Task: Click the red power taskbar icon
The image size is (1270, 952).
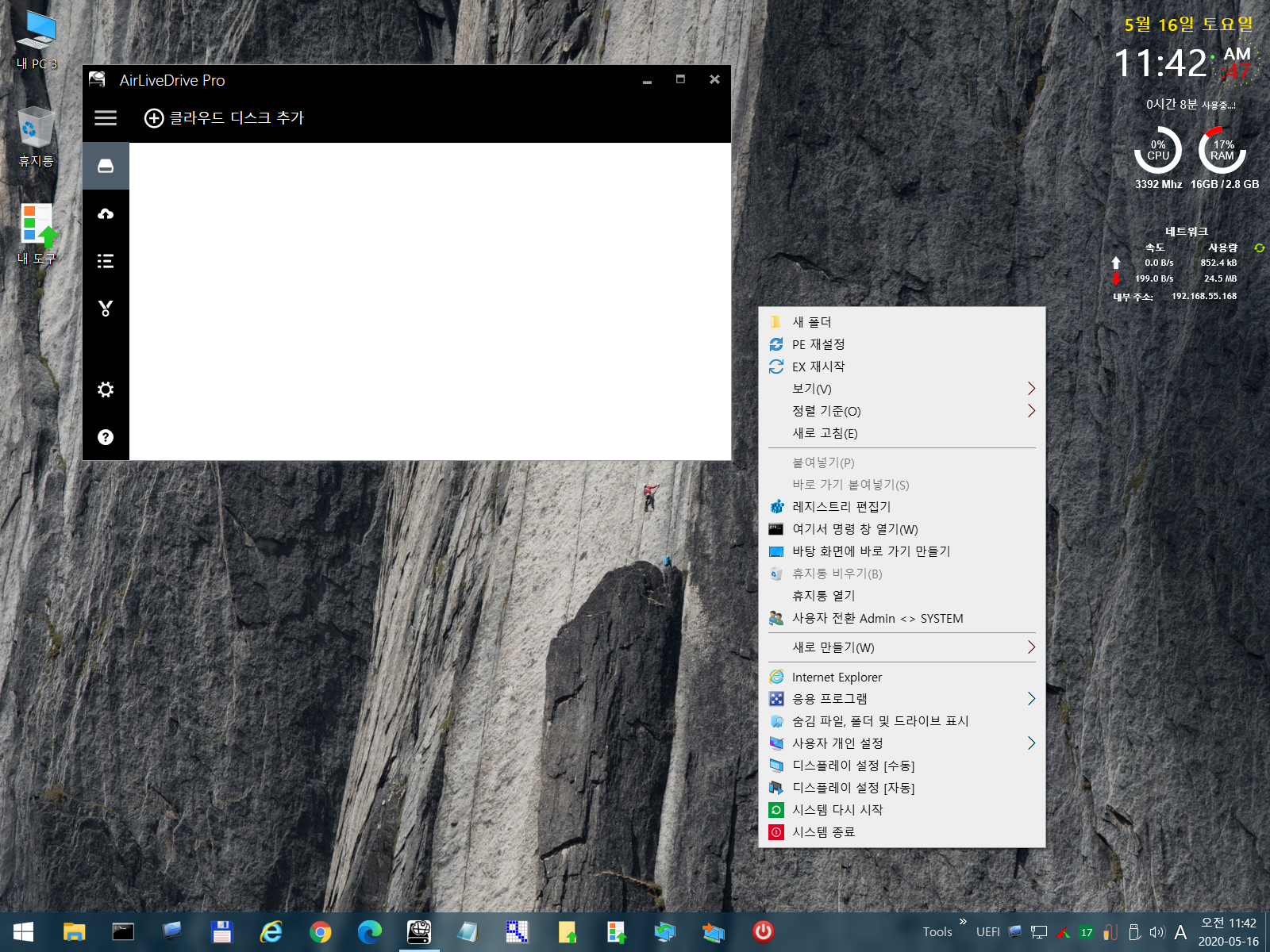Action: (x=763, y=932)
